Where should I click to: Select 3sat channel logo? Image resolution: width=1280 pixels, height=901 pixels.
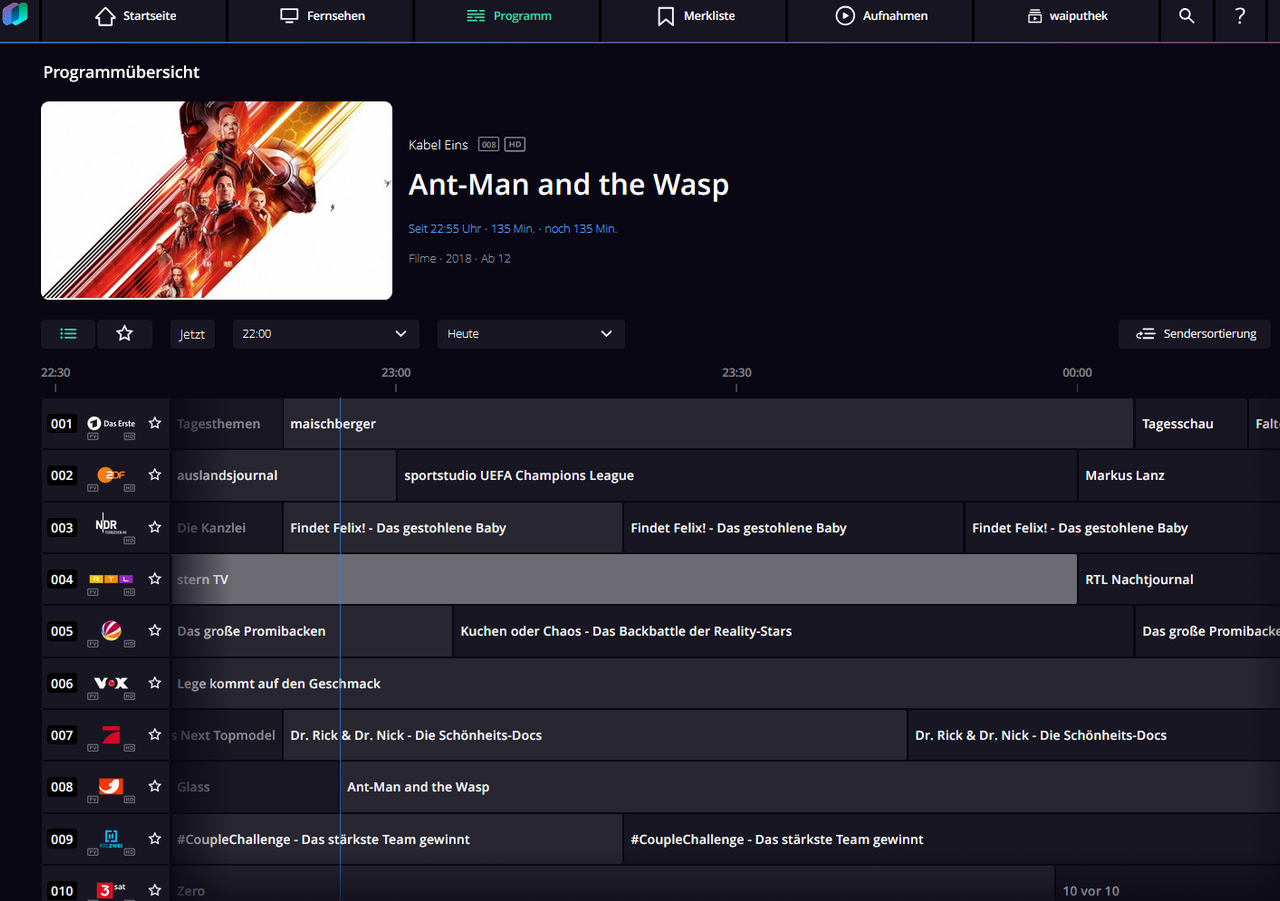click(111, 890)
